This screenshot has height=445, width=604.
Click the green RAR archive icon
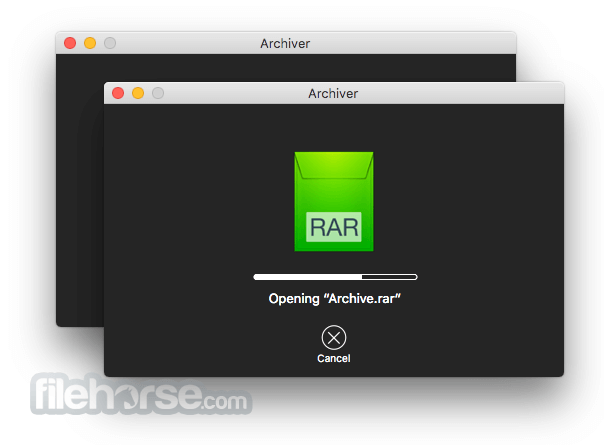[x=334, y=202]
